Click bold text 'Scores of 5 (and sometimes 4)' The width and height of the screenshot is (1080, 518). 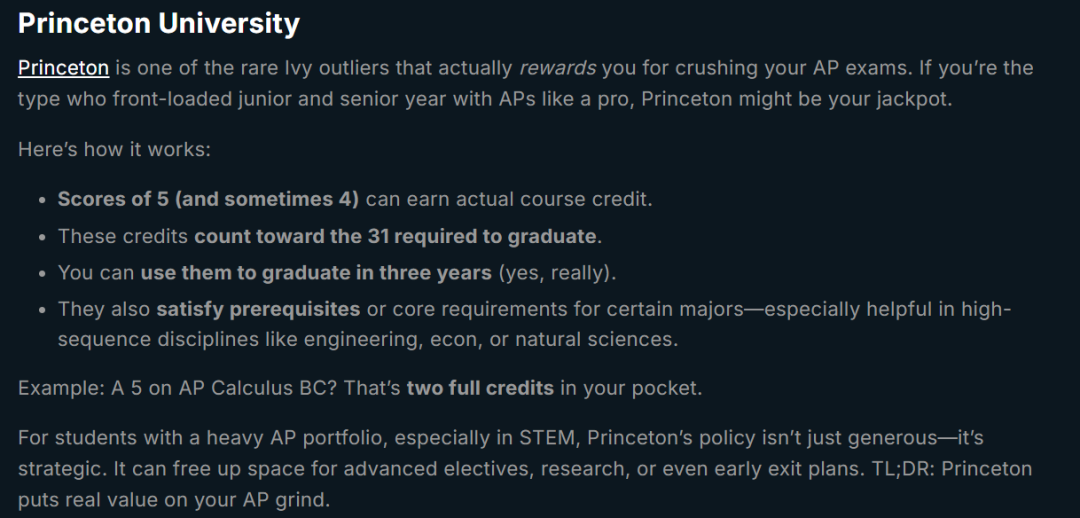pos(208,198)
